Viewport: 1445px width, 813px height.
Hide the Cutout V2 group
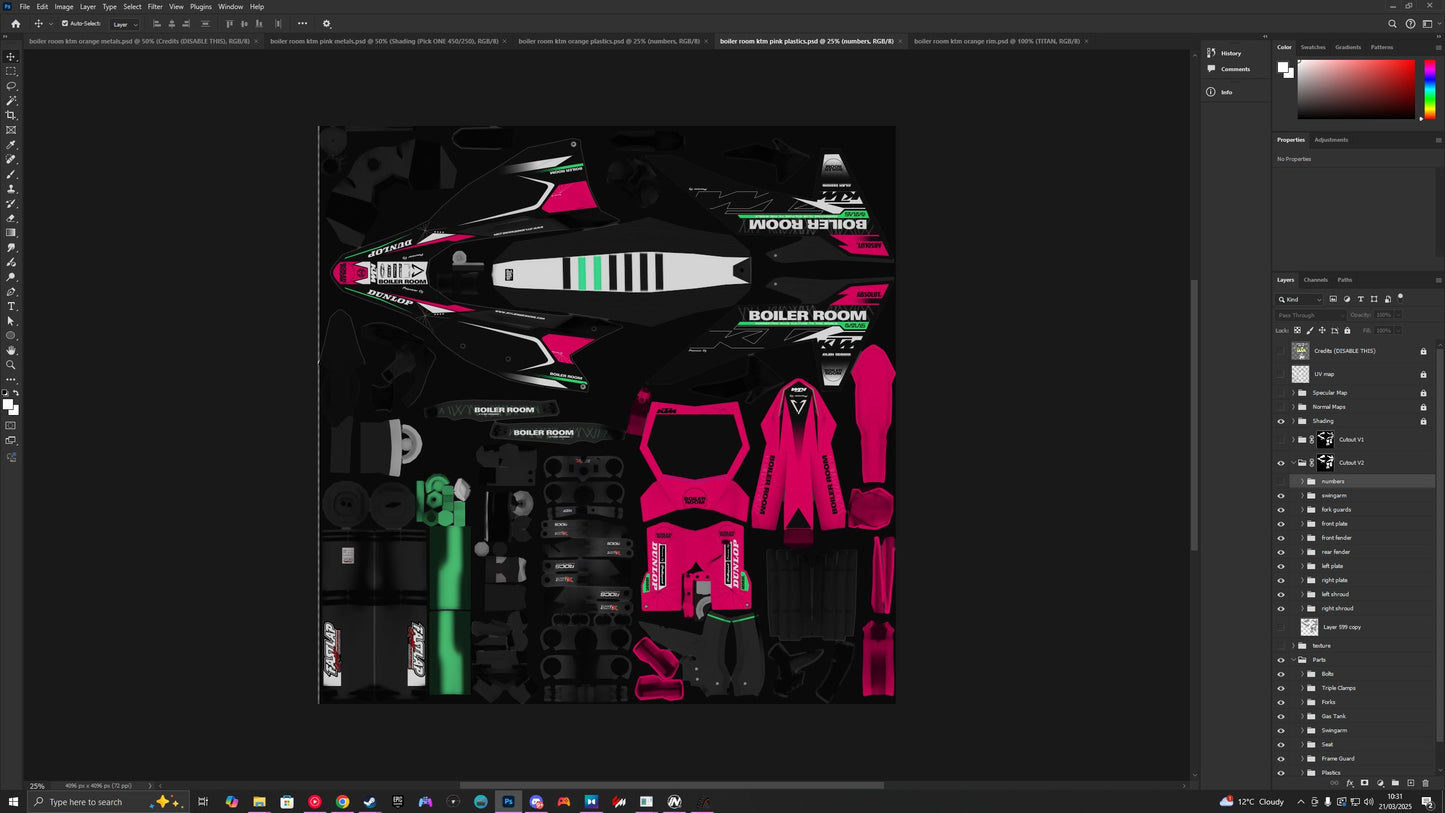point(1281,463)
